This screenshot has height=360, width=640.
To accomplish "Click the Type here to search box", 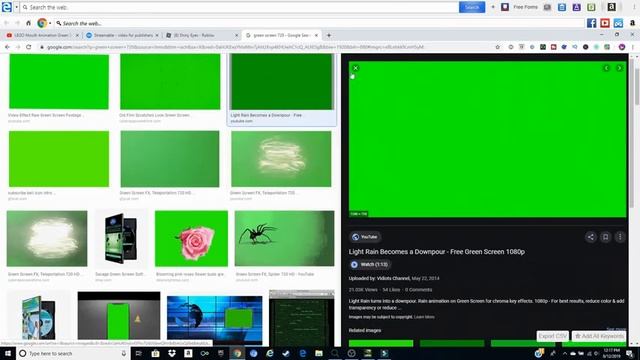I will click(73, 353).
